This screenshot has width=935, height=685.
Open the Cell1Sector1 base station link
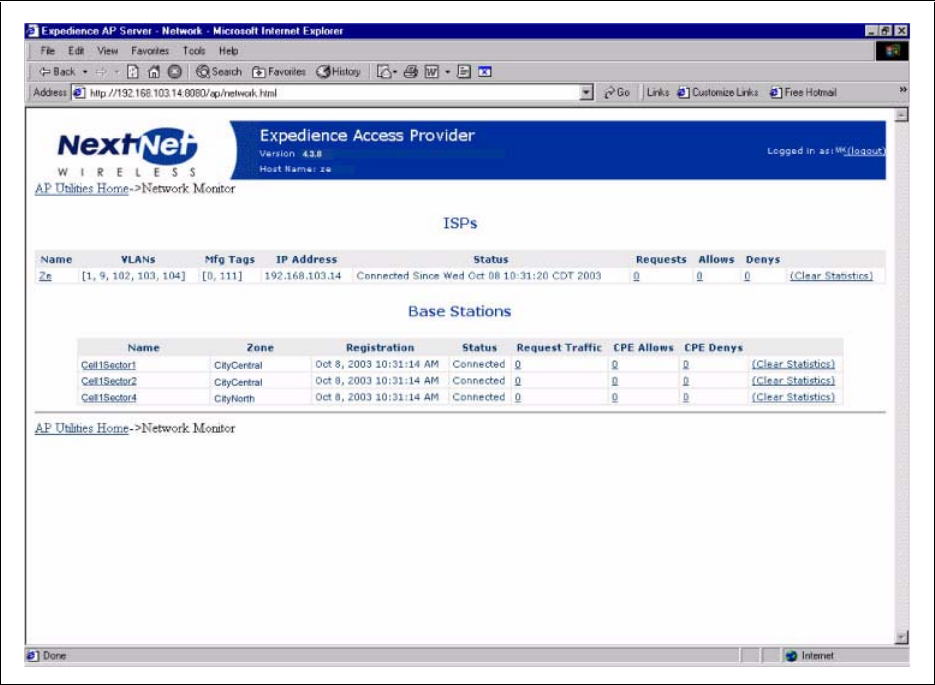tap(109, 365)
